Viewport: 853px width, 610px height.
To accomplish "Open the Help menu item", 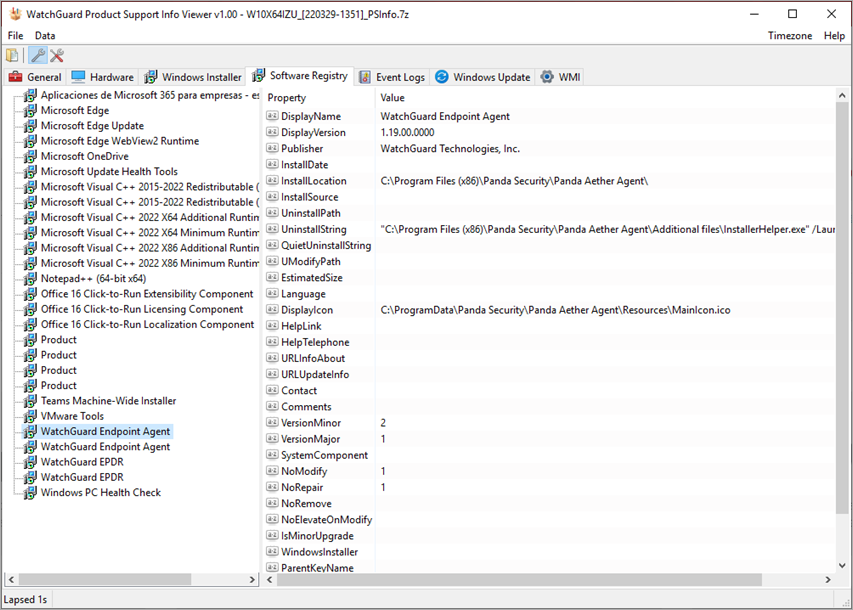I will point(836,35).
